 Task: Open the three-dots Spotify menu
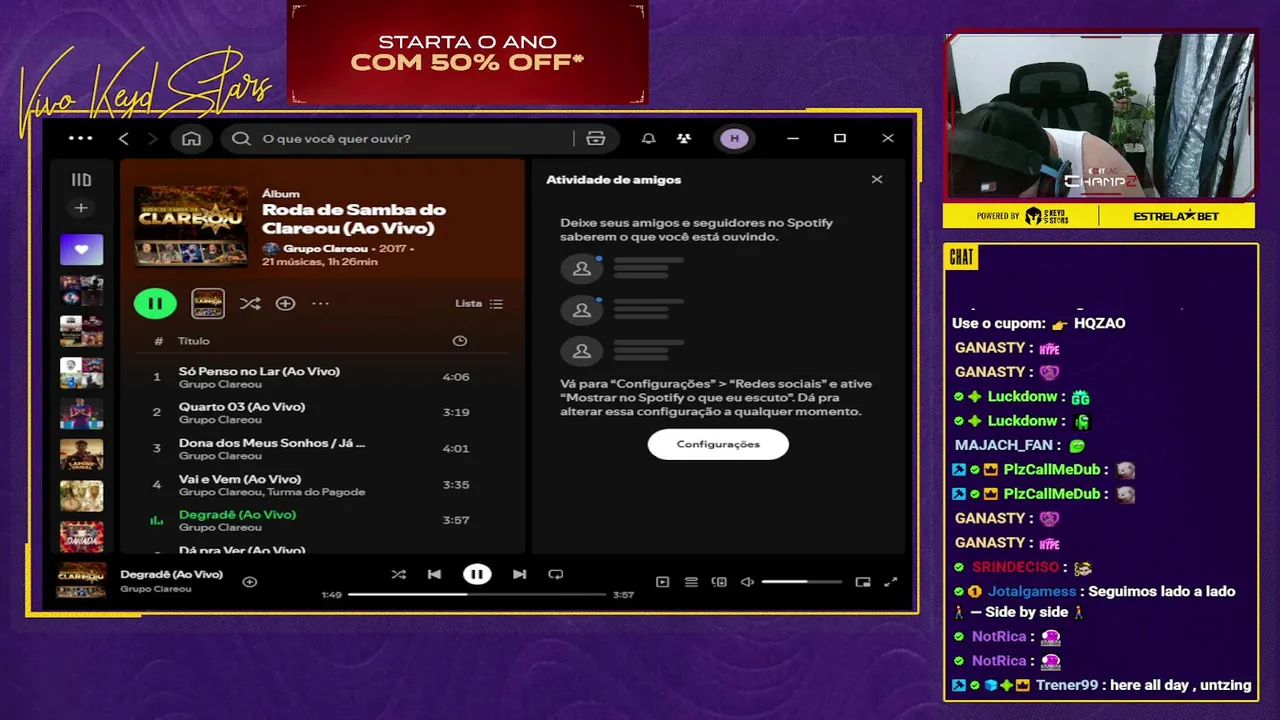coord(80,138)
